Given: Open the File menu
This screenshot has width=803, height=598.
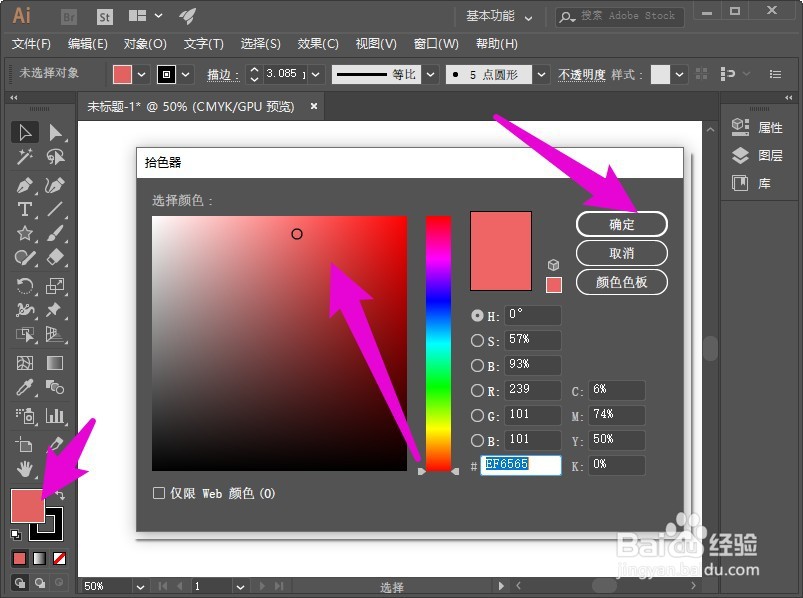Looking at the screenshot, I should pos(32,44).
